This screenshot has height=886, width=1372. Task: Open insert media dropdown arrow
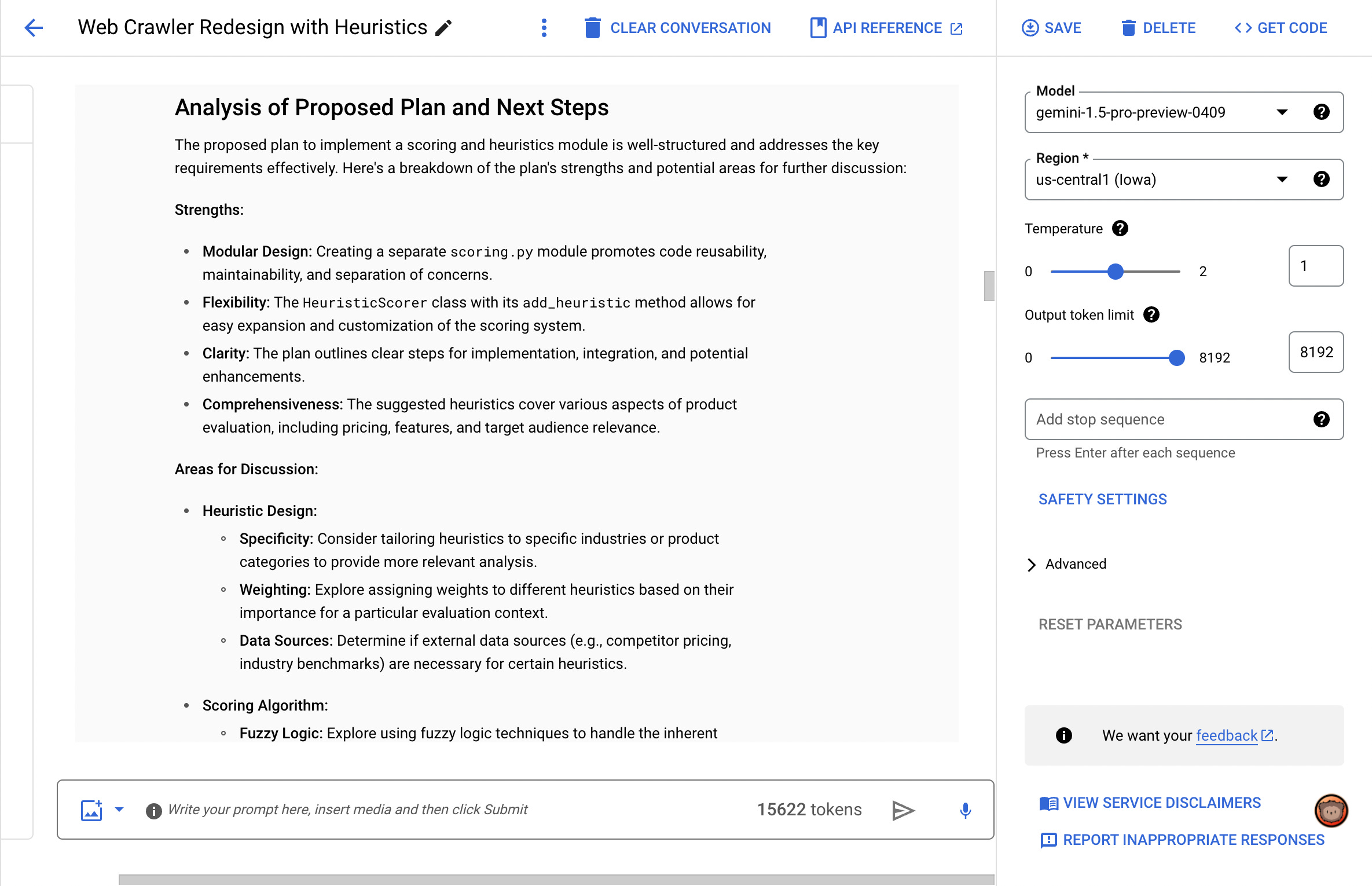pos(119,809)
